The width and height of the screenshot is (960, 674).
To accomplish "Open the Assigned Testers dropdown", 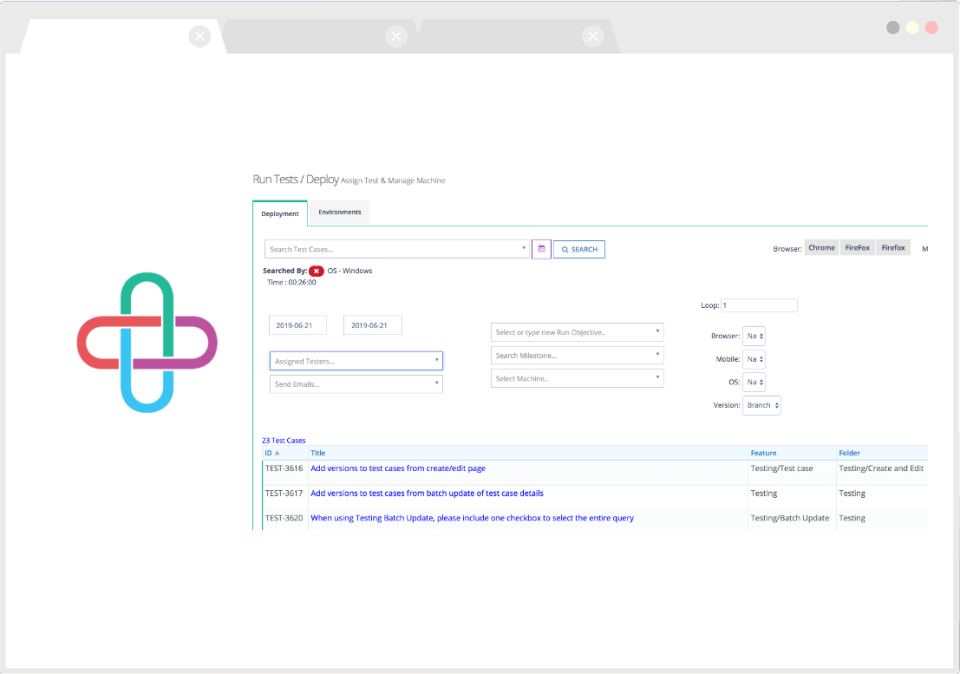I will coord(355,360).
